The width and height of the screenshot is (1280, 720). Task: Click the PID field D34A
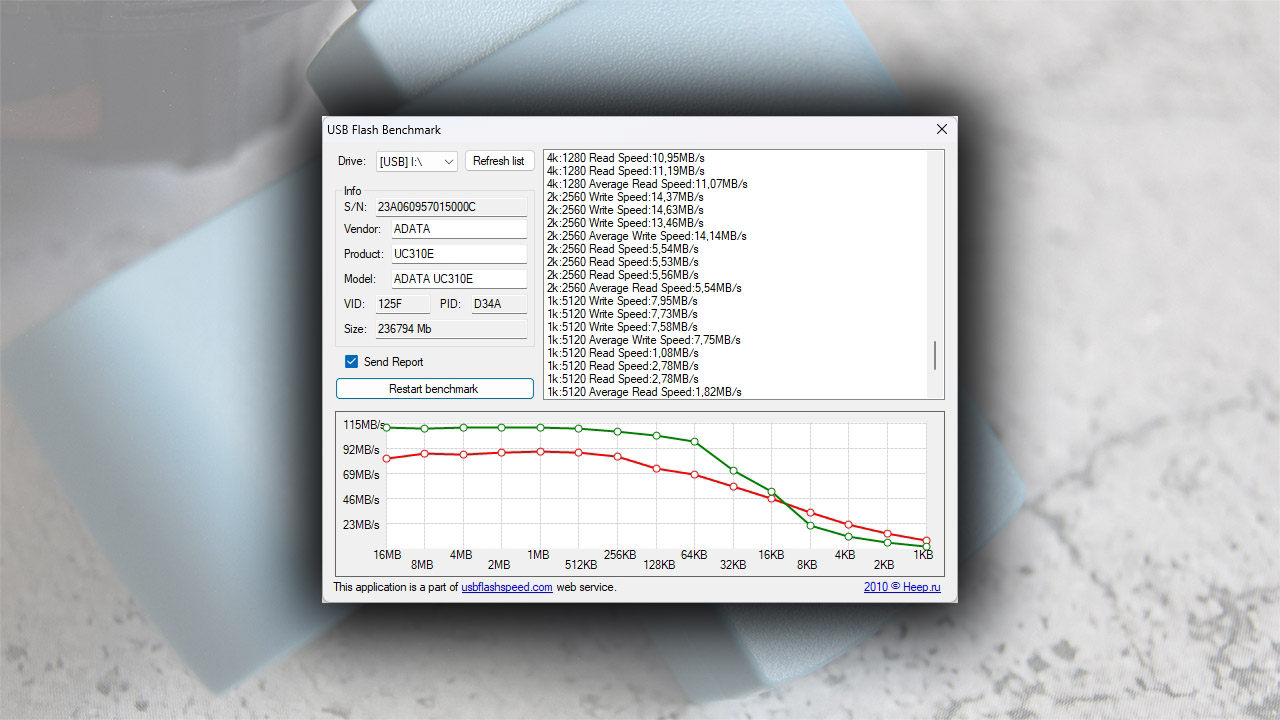click(x=499, y=304)
